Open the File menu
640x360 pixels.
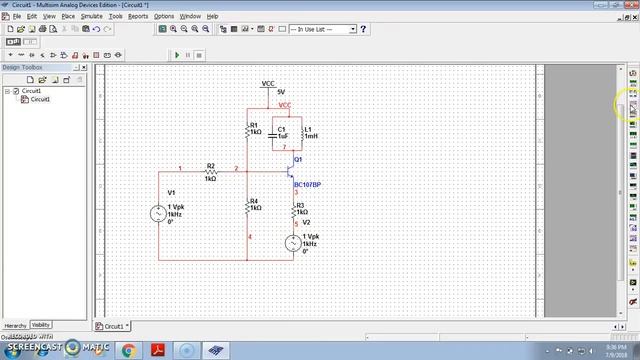pos(17,16)
